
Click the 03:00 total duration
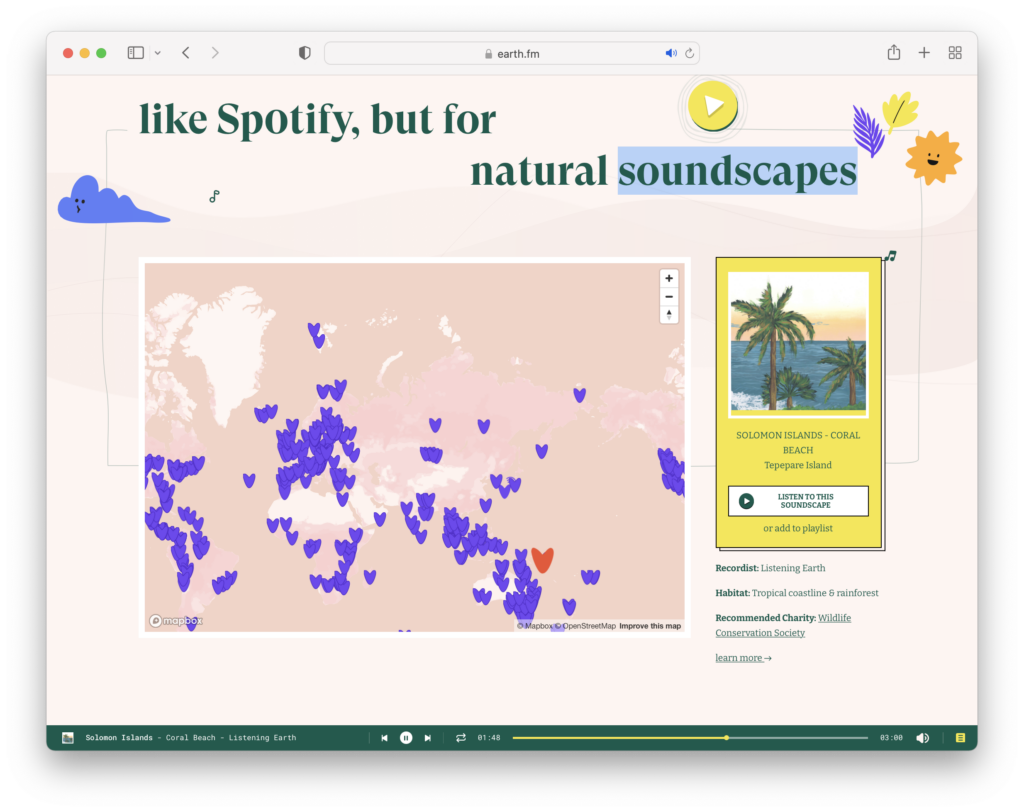point(891,738)
